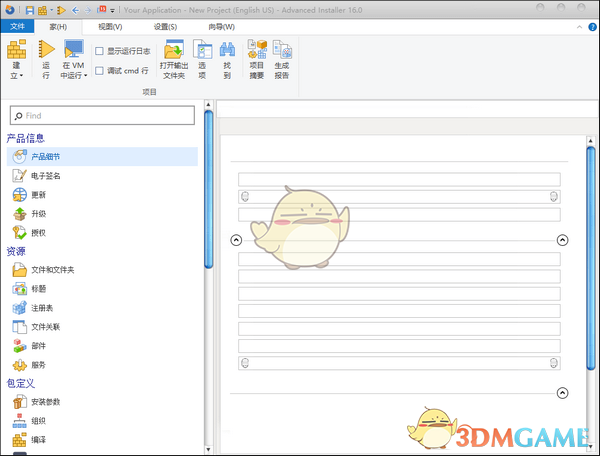This screenshot has width=600, height=456.
Task: Collapse bottom section via circular chevron
Action: point(562,393)
